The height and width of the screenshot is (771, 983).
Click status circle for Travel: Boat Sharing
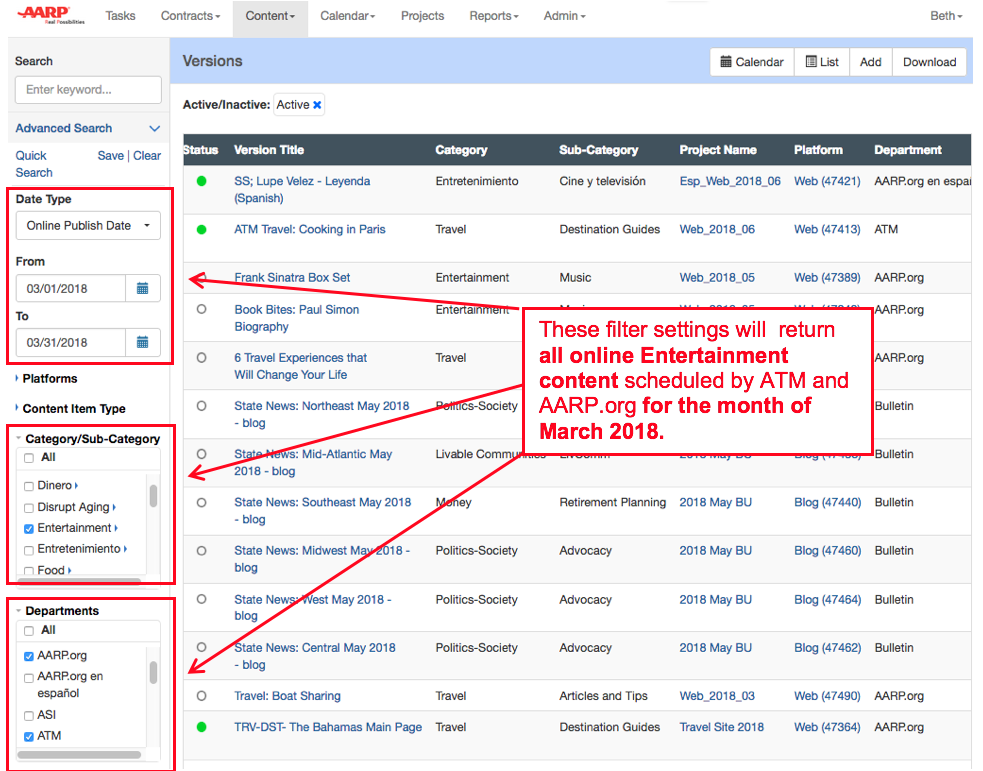tap(201, 696)
